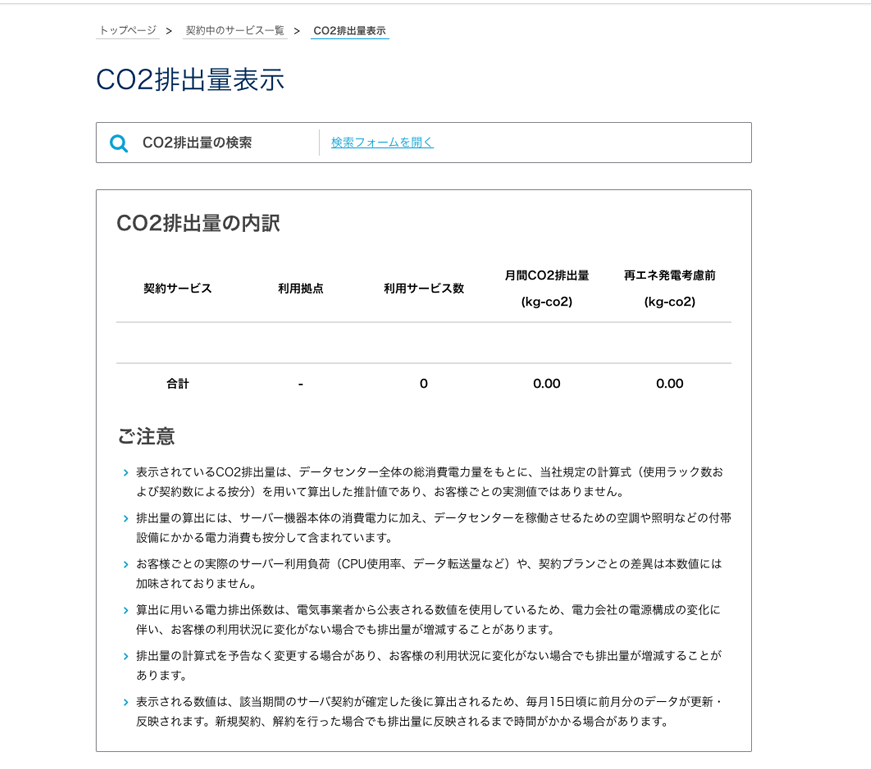Click the chevron bullet before 排出量の算出には
This screenshot has height=769, width=871.
click(126, 519)
